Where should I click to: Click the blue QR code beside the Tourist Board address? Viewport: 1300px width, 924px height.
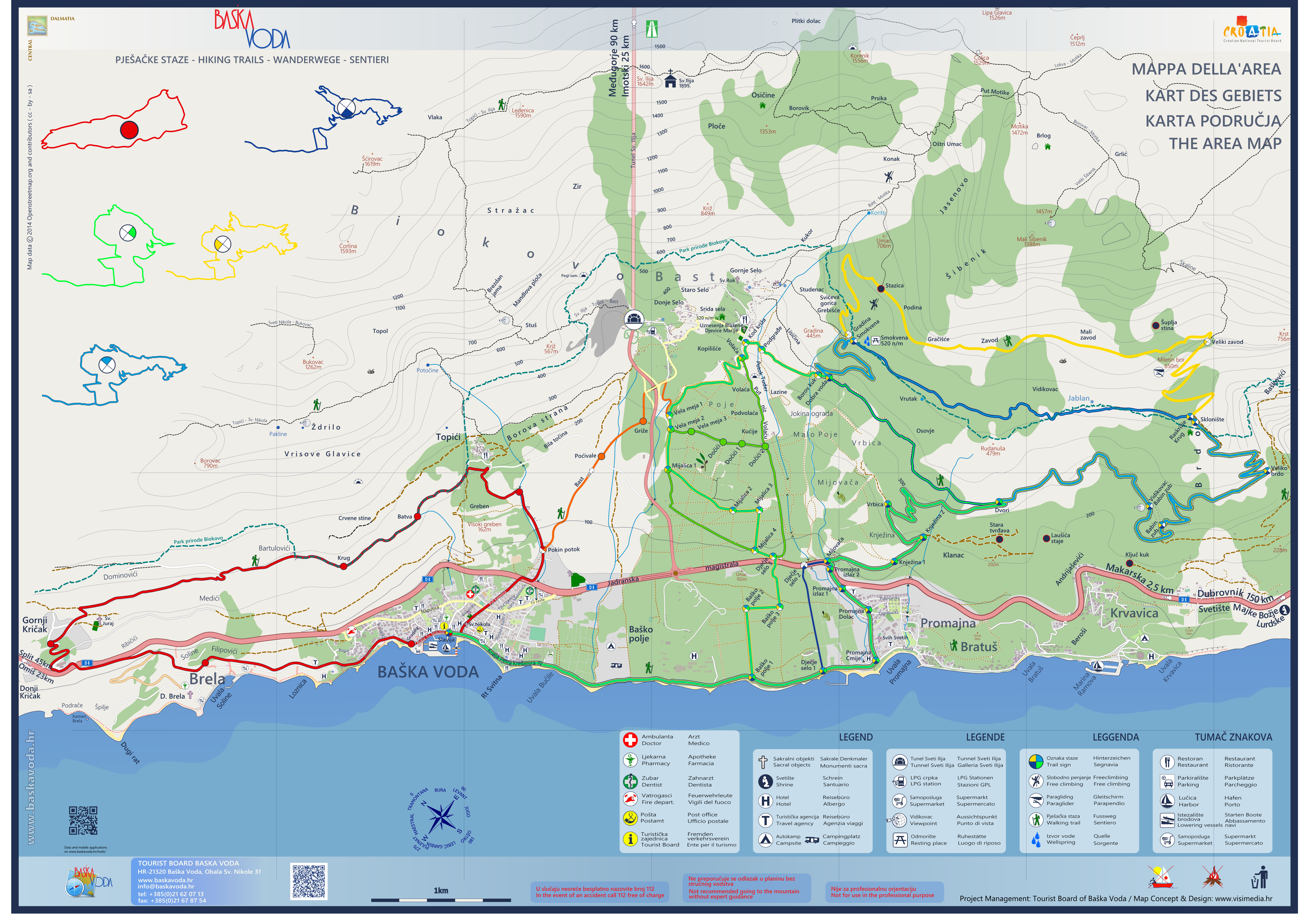tap(309, 881)
